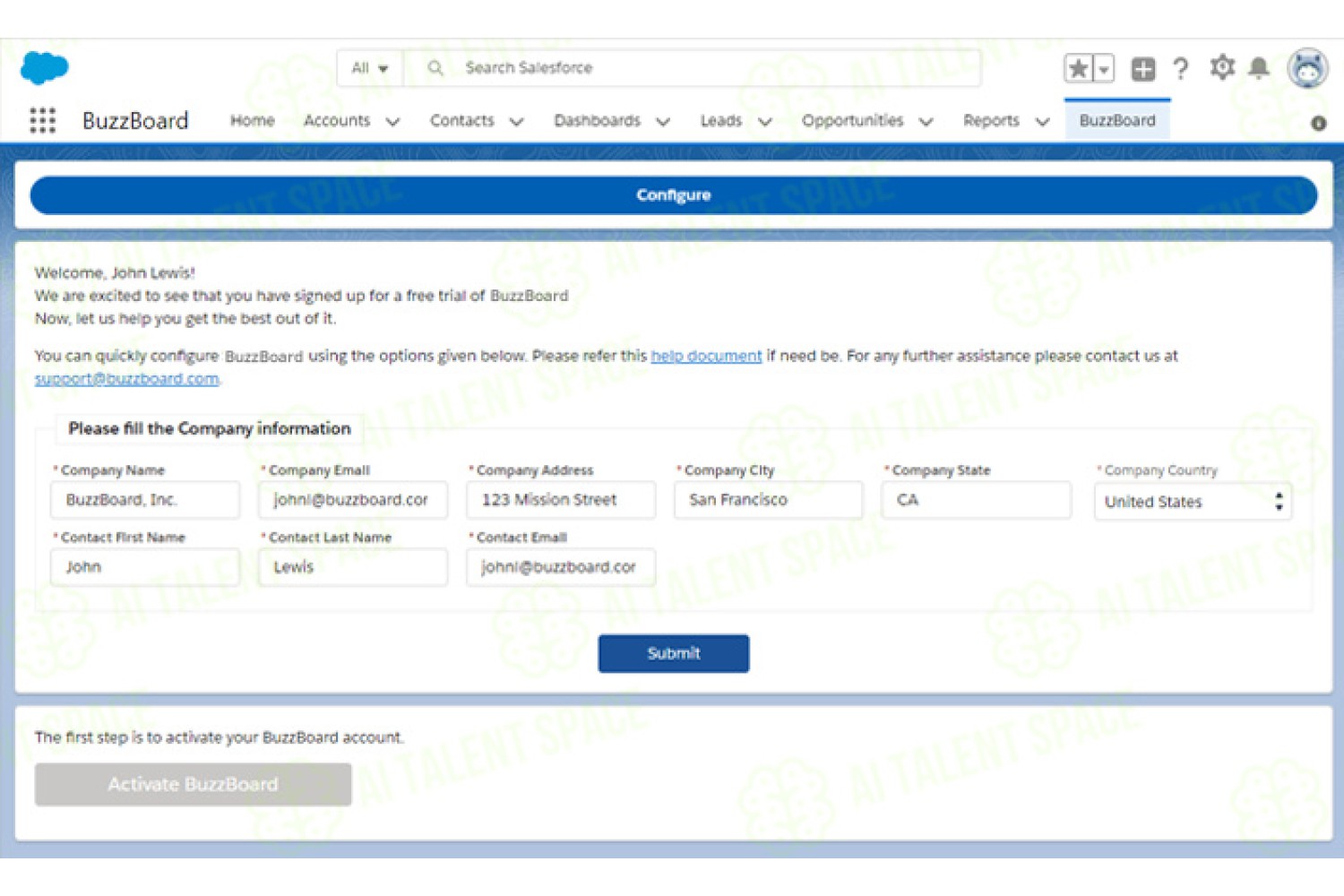Expand the Reports tab chevron

pos(1042,122)
